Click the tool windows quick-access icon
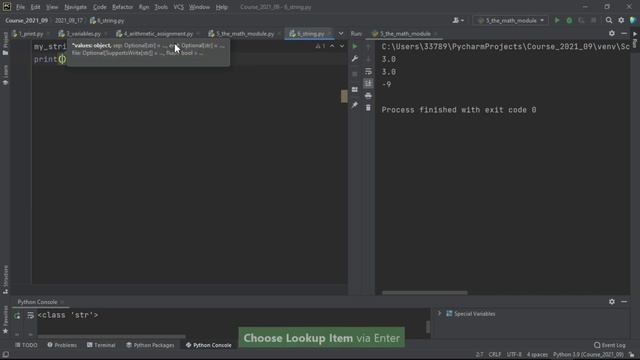The height and width of the screenshot is (360, 640). pyautogui.click(x=5, y=355)
